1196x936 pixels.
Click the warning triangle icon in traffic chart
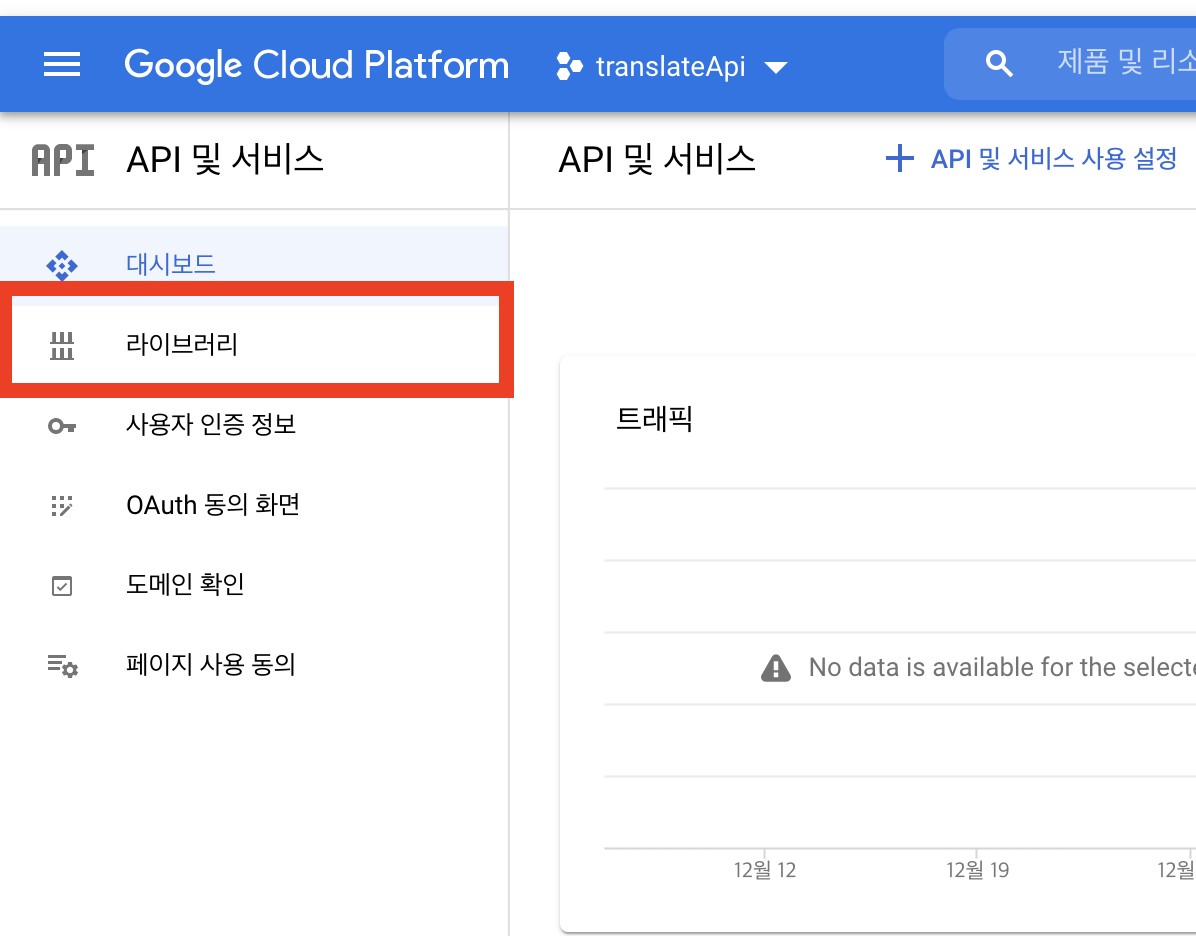776,668
